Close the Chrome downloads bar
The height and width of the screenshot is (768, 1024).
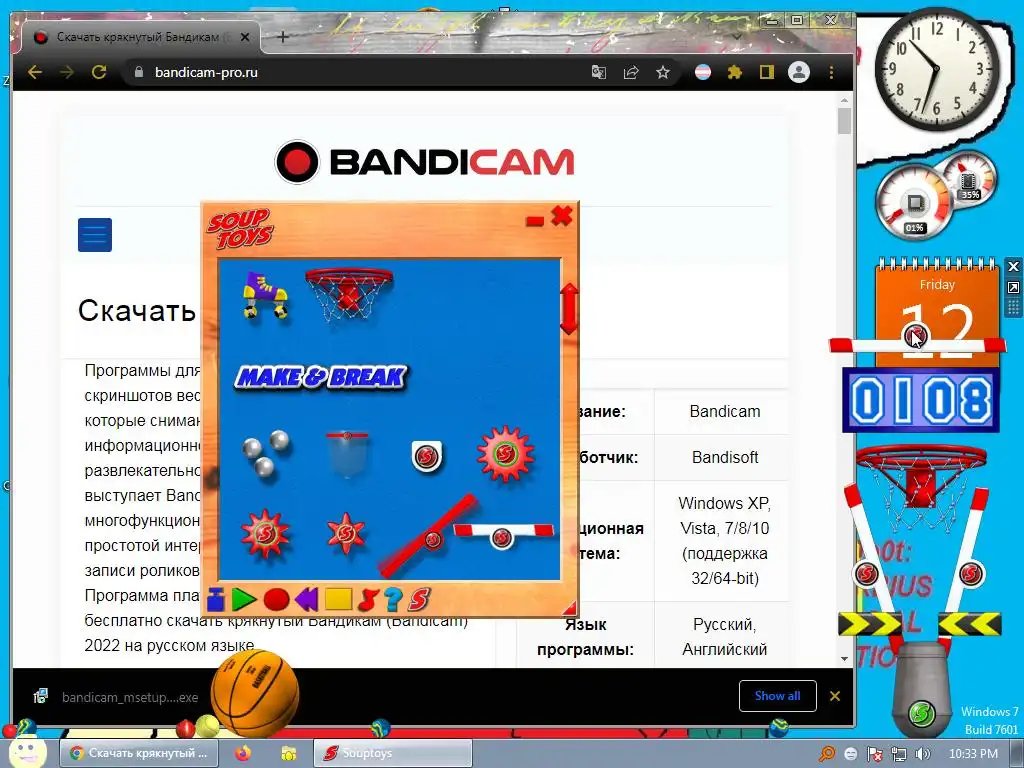click(835, 696)
